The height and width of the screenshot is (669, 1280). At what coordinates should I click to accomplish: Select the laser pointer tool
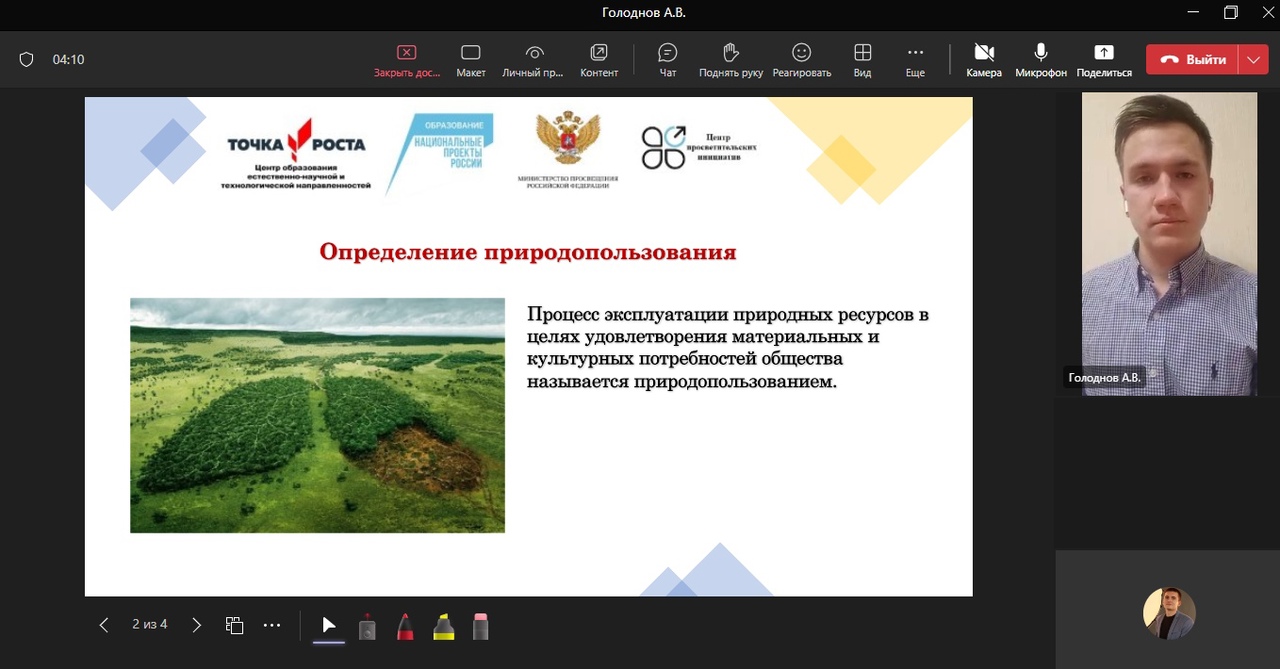pyautogui.click(x=367, y=626)
